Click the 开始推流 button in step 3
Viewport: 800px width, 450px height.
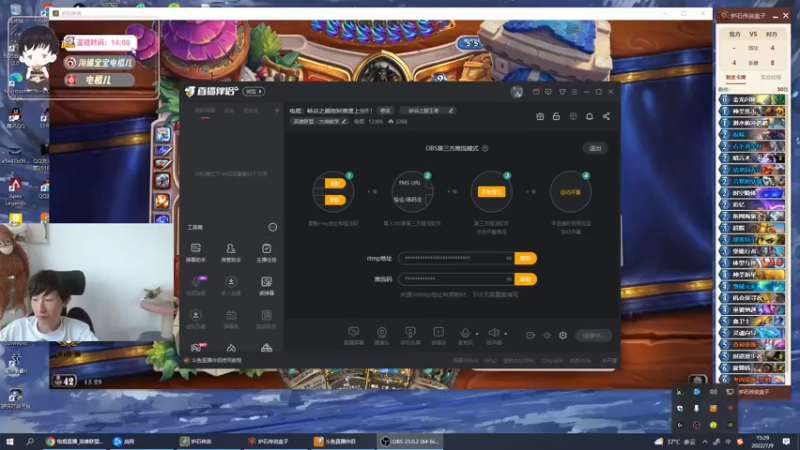tap(491, 192)
